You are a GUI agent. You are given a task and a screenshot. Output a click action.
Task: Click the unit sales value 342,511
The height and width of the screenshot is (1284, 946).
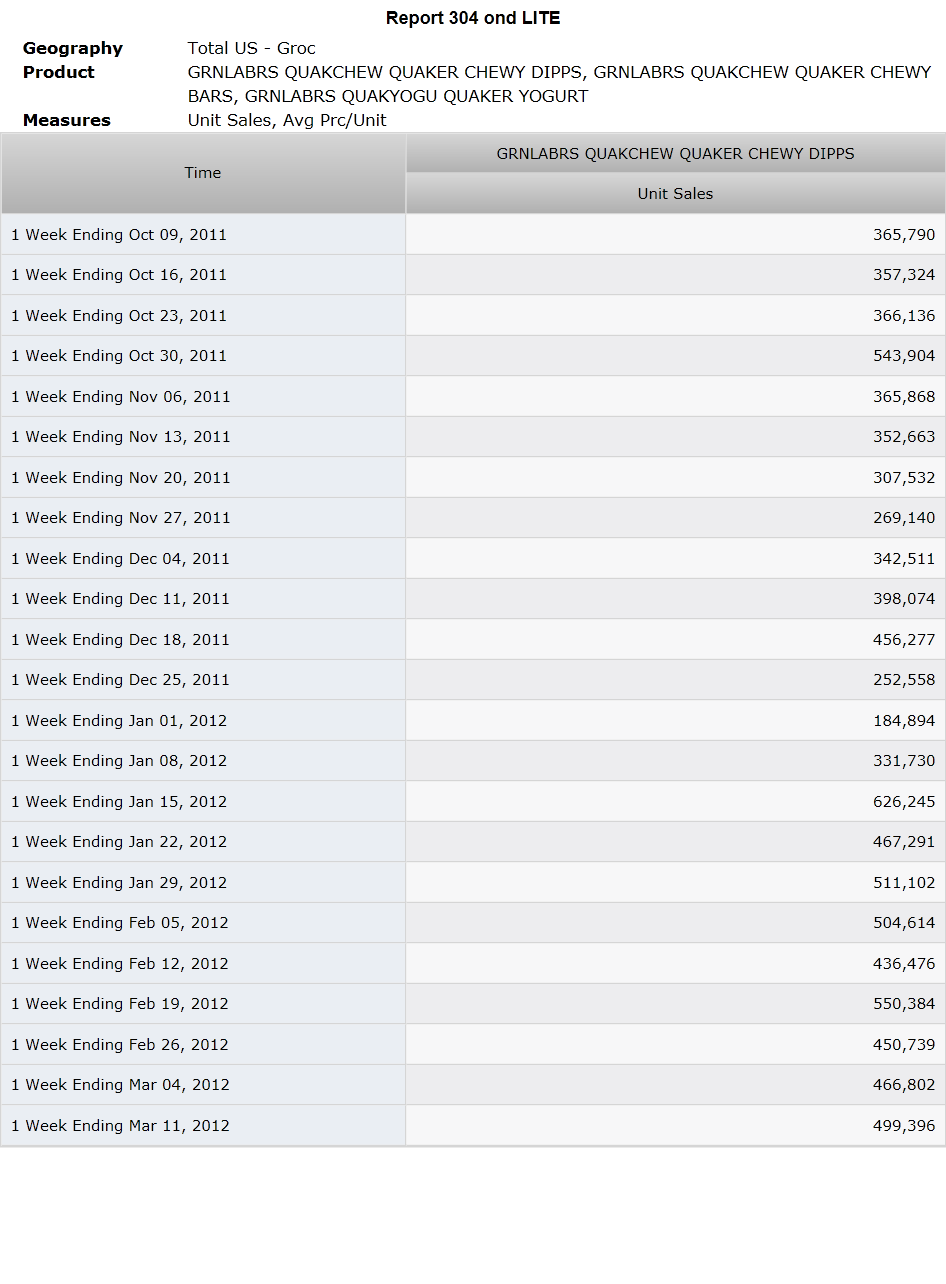[x=904, y=558]
